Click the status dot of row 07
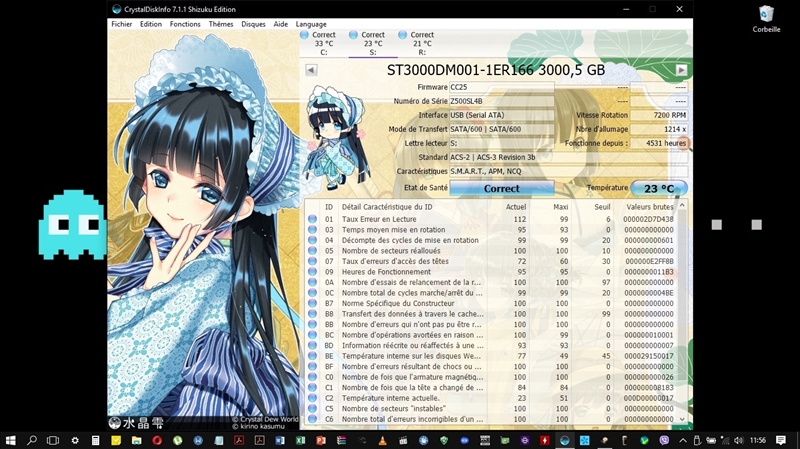Image resolution: width=800 pixels, height=449 pixels. [x=312, y=261]
